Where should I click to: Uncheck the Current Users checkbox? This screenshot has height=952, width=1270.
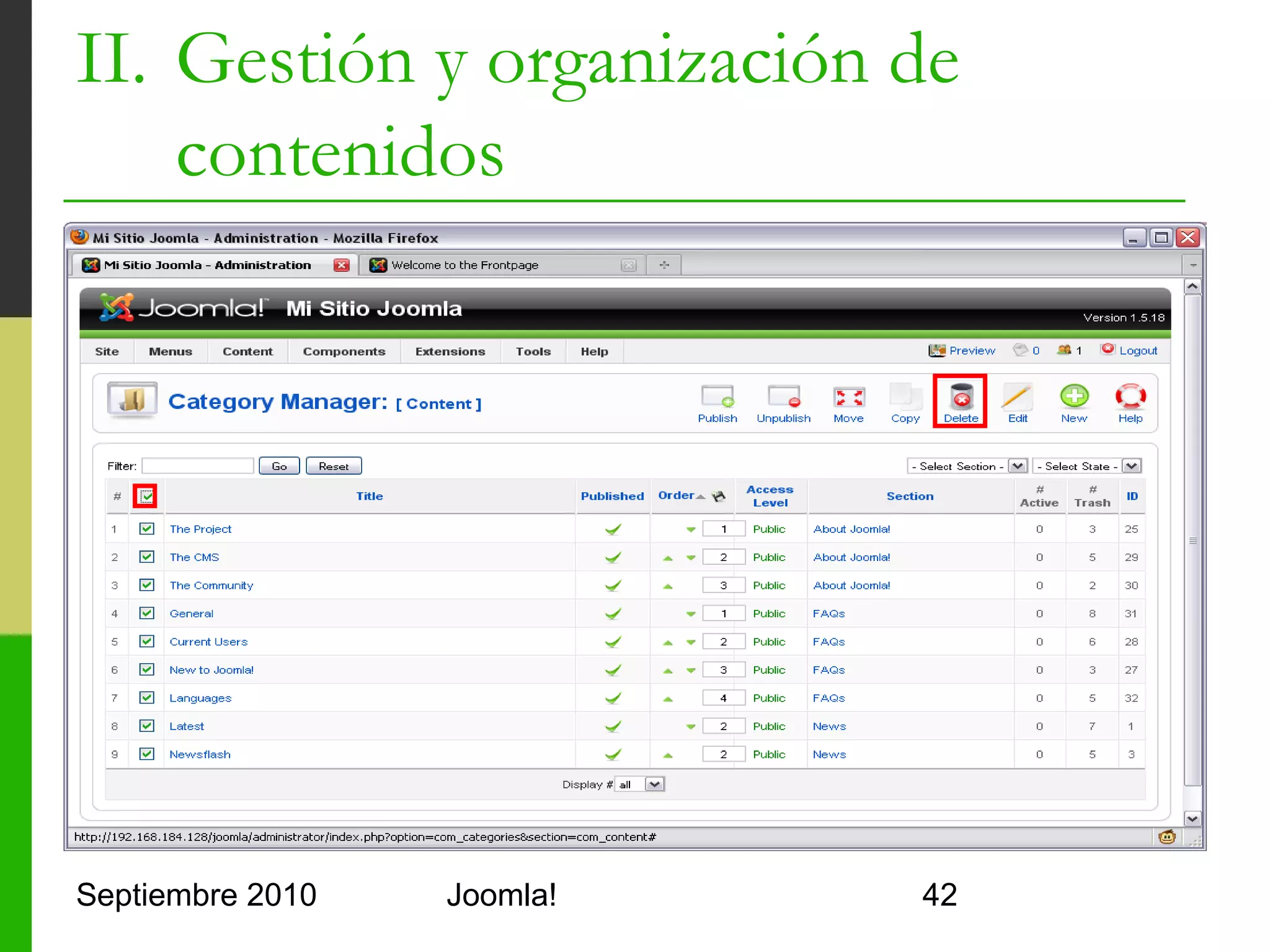point(146,641)
